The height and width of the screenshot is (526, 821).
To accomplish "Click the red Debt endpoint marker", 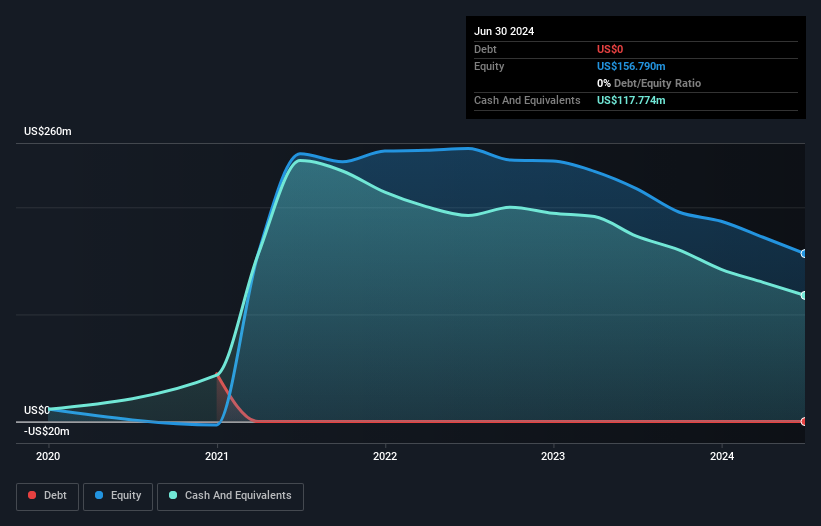I will click(x=804, y=421).
